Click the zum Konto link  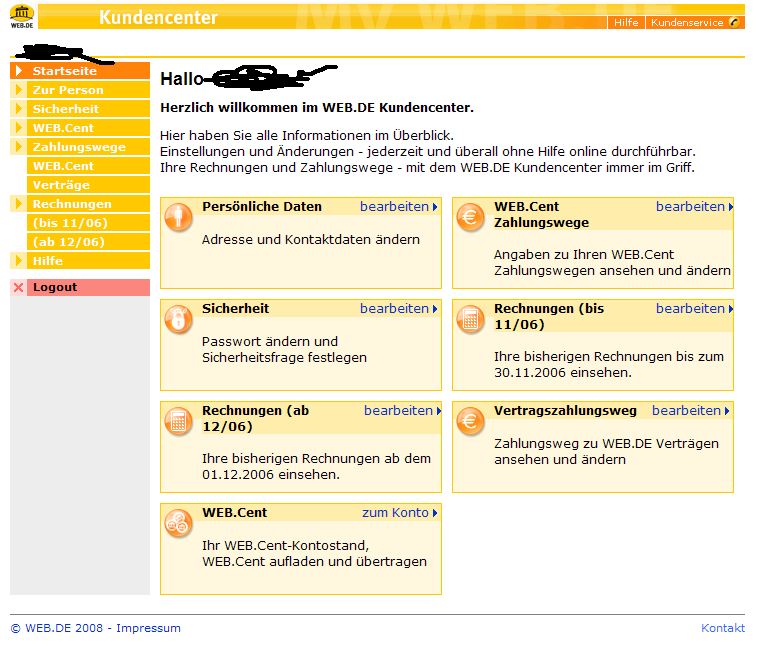(x=400, y=512)
